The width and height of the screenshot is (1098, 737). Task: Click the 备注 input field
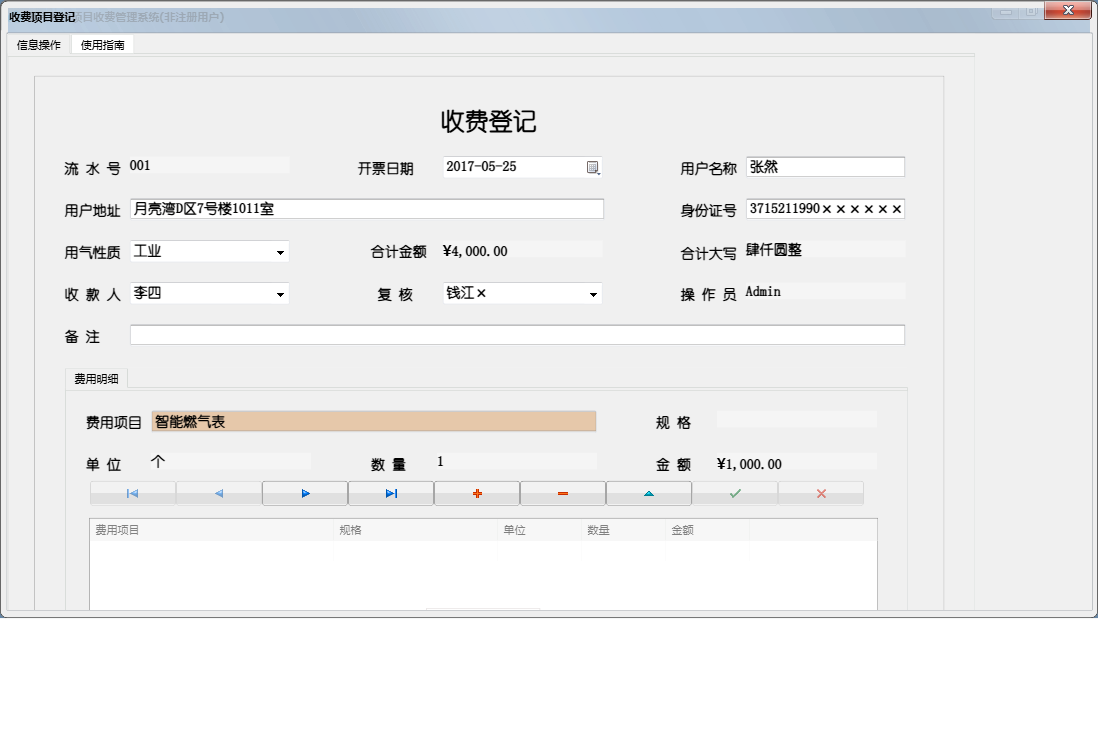click(x=517, y=335)
